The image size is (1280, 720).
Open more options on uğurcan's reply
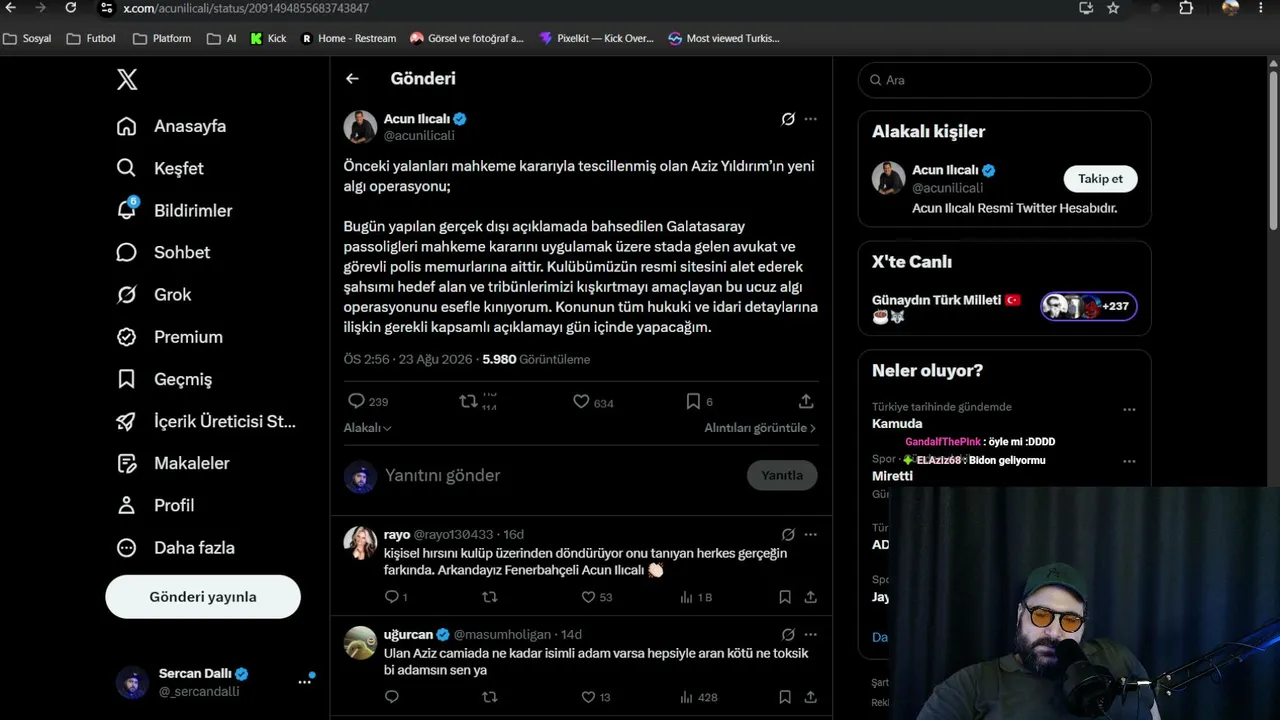810,635
